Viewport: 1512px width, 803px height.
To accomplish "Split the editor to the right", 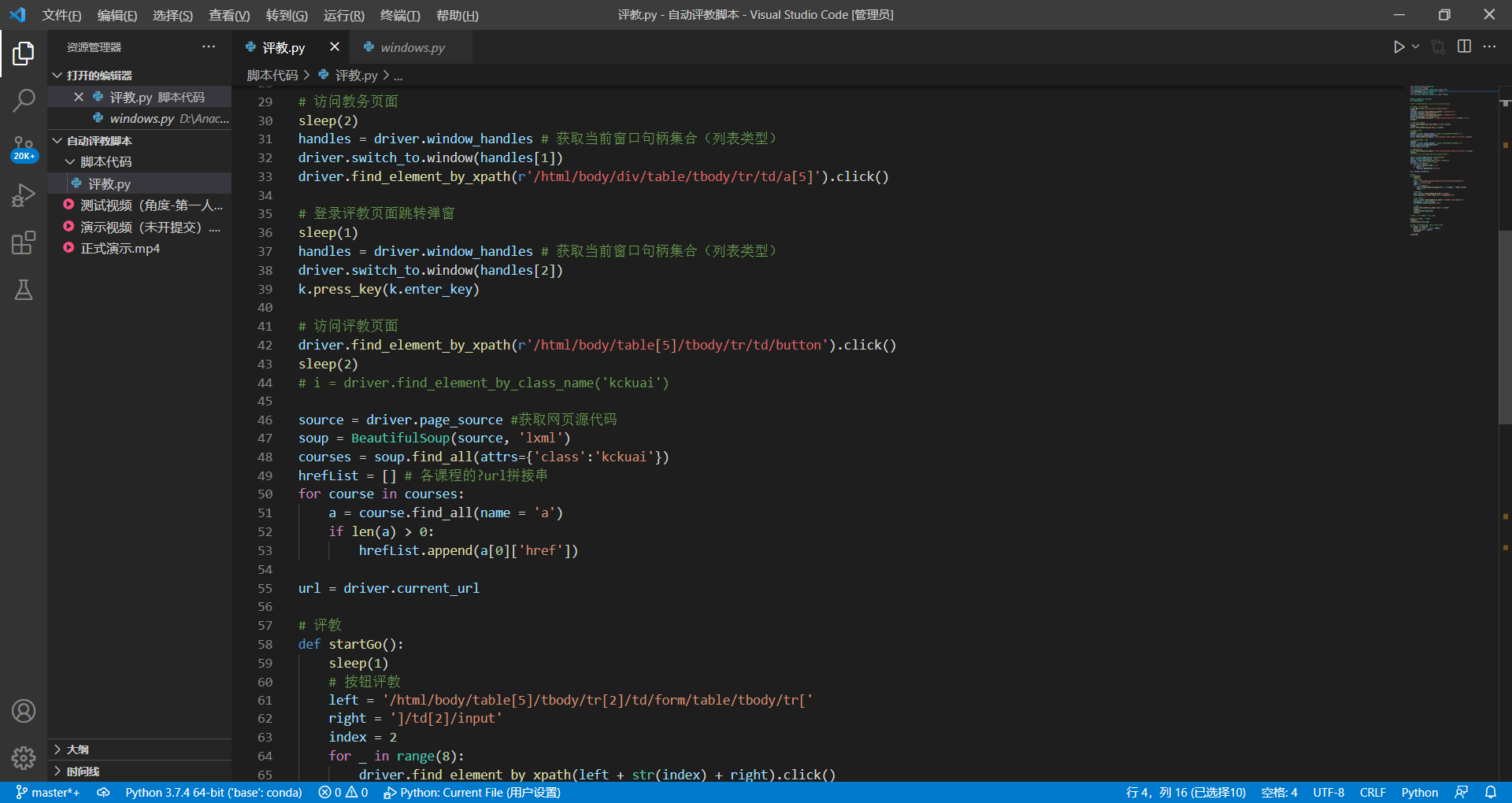I will [x=1464, y=47].
